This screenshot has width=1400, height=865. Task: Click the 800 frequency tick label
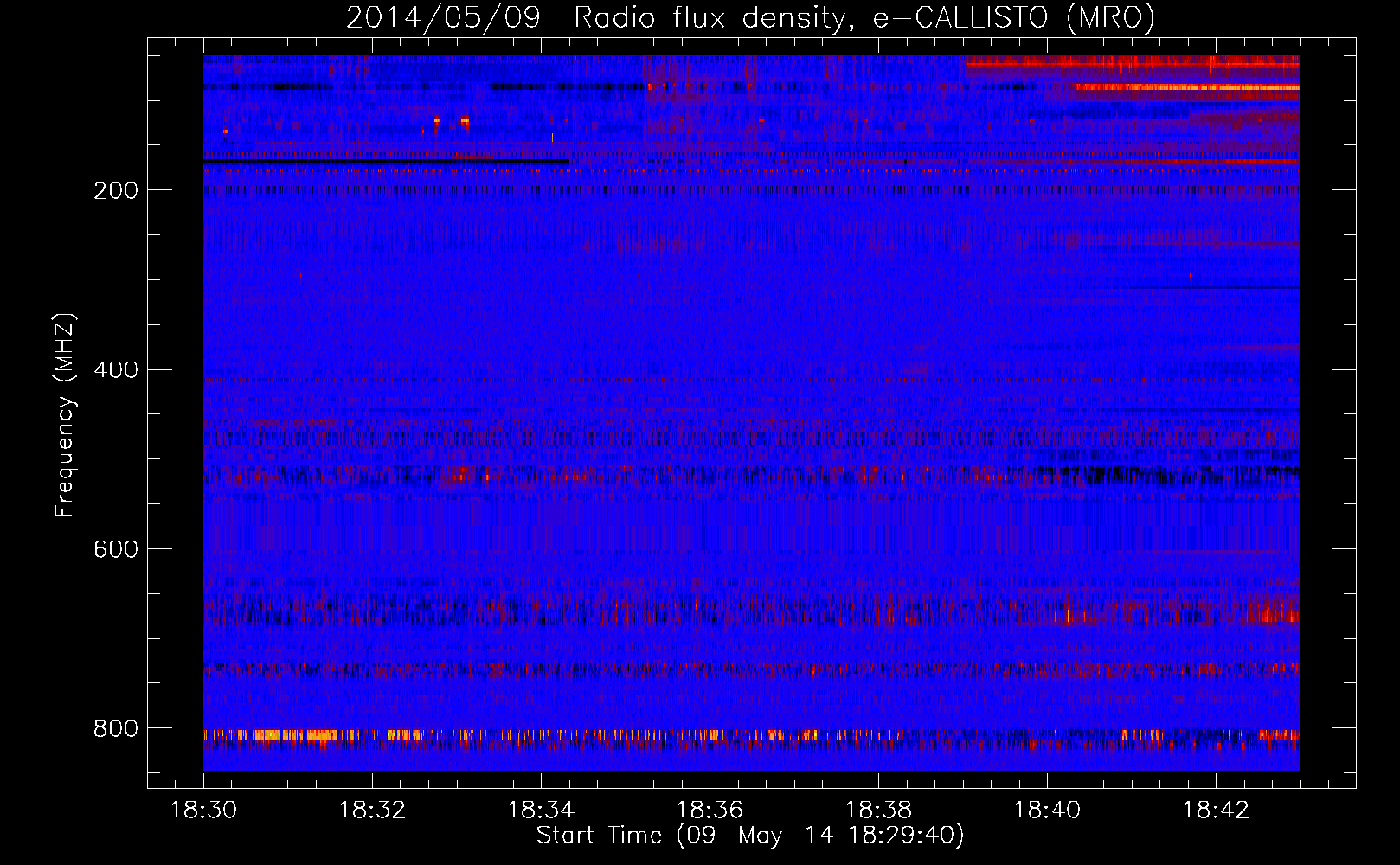pyautogui.click(x=115, y=728)
